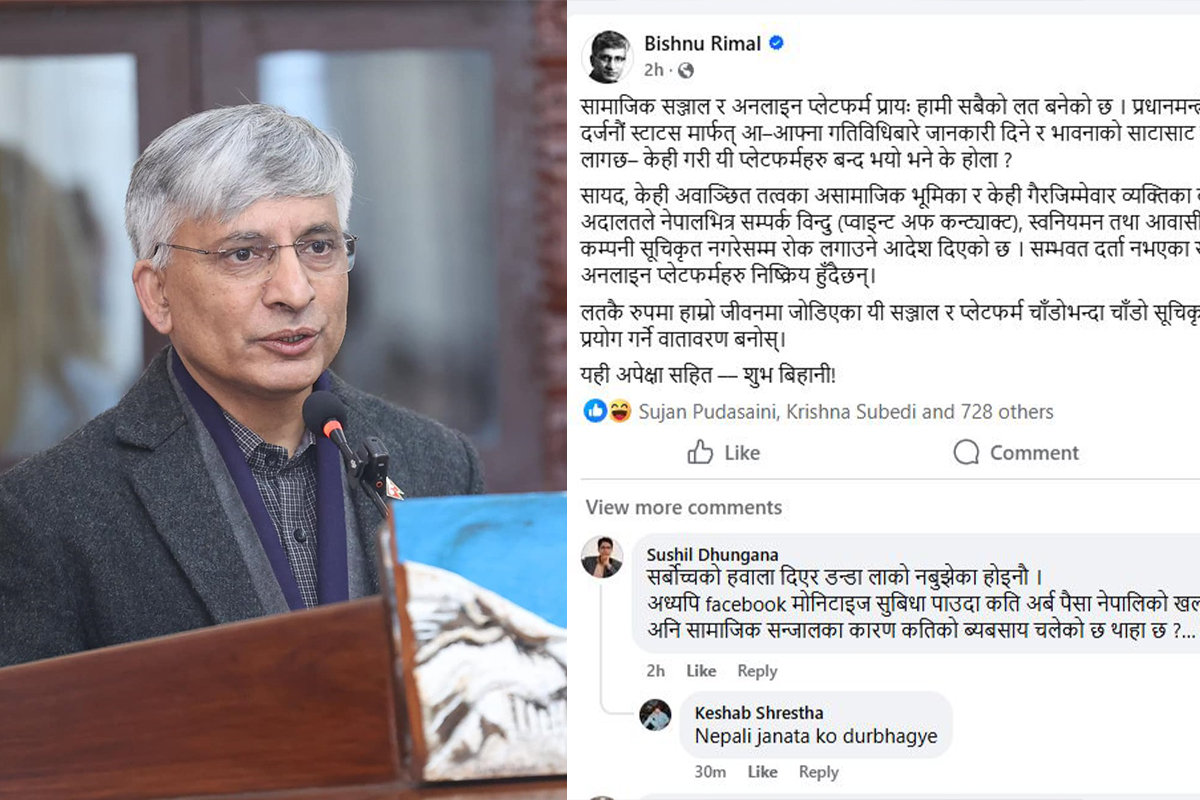Open the post's 2h timestamp
1200x800 pixels.
(654, 70)
